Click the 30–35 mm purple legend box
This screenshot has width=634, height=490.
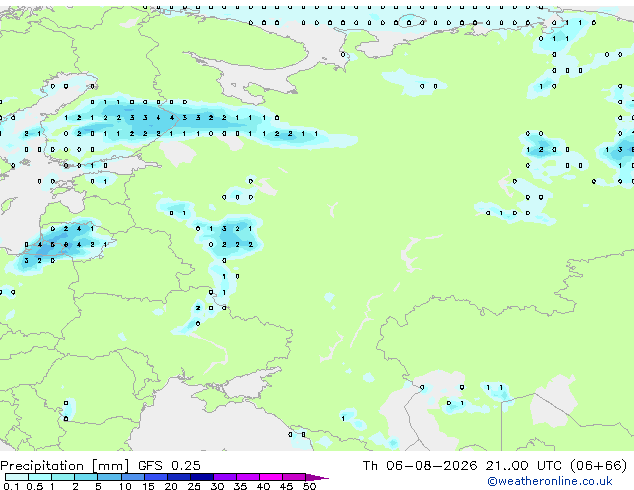(224, 477)
